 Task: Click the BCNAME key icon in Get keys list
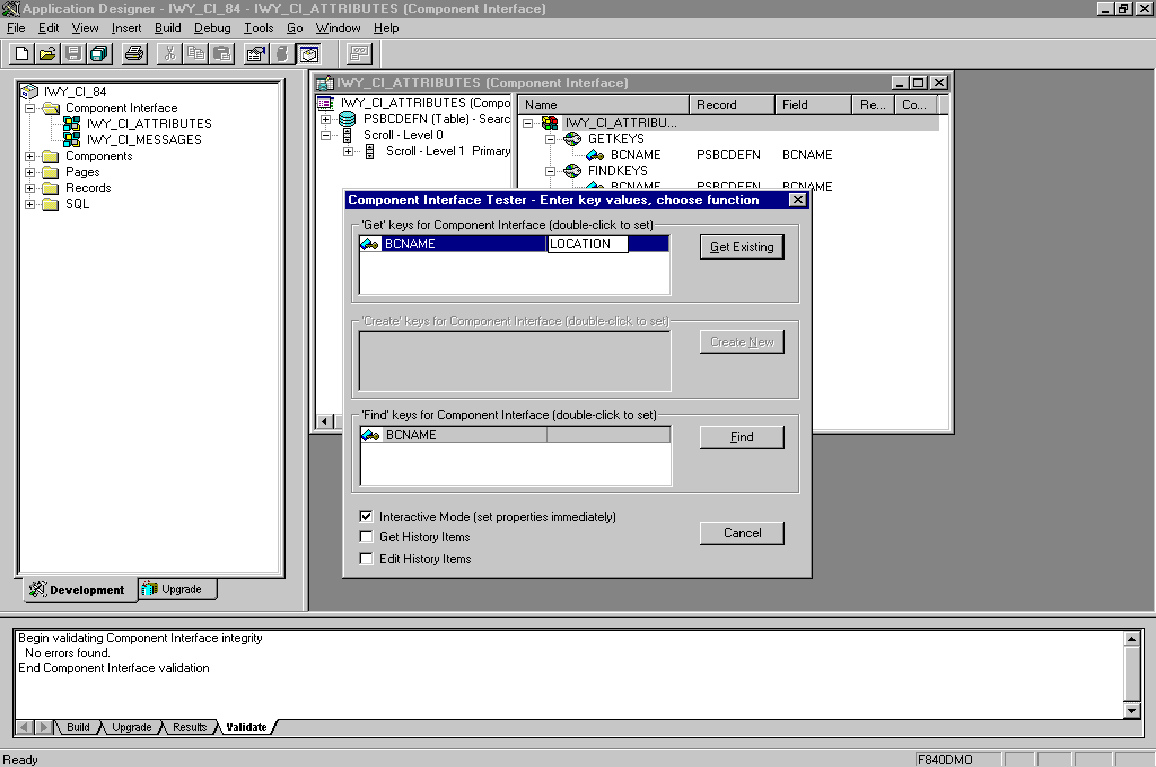pyautogui.click(x=369, y=244)
